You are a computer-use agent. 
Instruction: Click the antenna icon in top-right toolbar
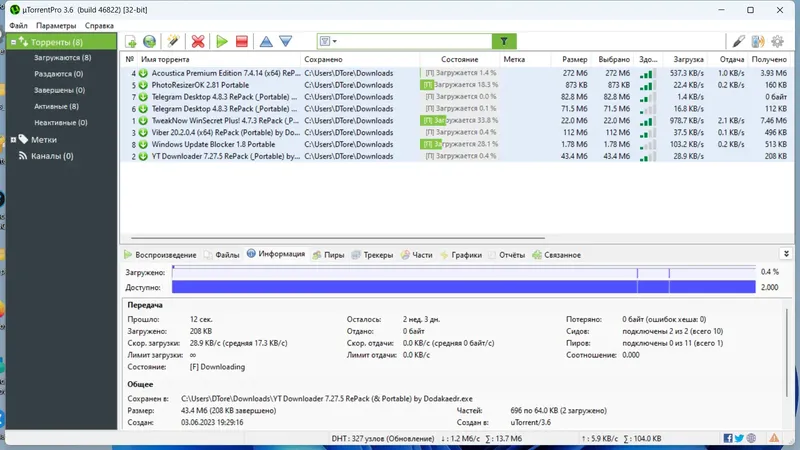click(x=738, y=41)
